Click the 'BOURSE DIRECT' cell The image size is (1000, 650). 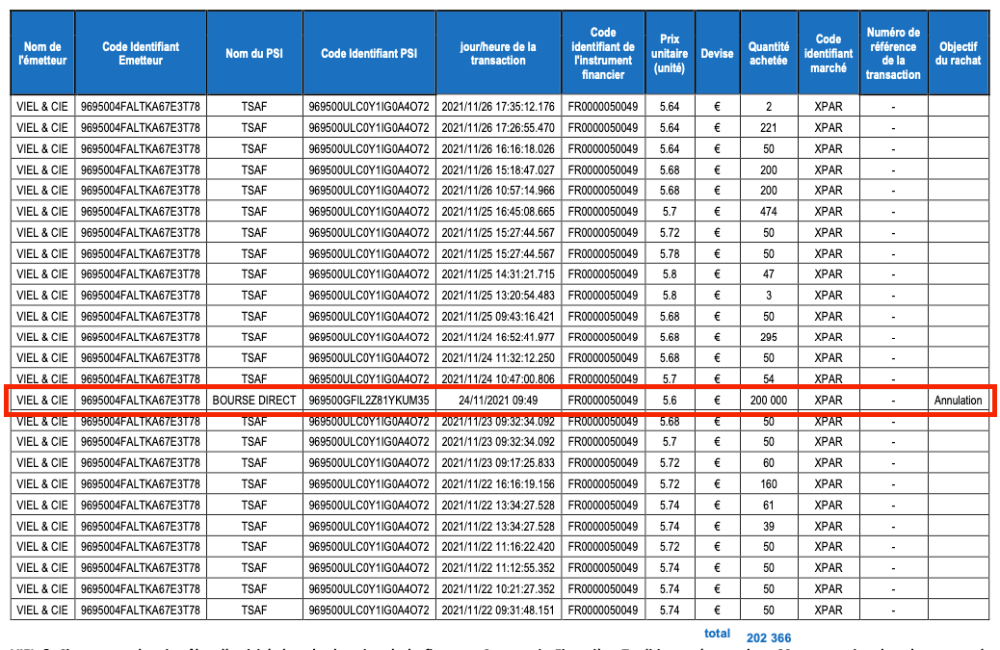254,401
